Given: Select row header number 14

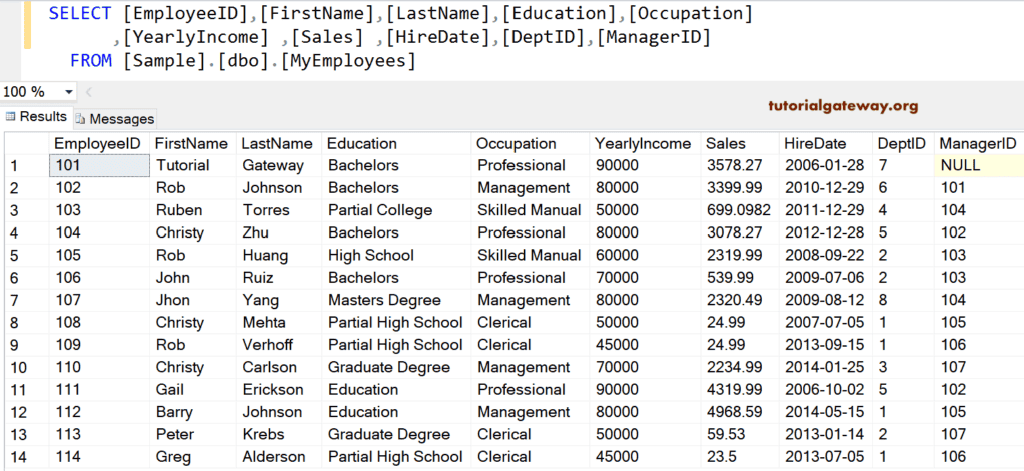Looking at the screenshot, I should [x=26, y=457].
